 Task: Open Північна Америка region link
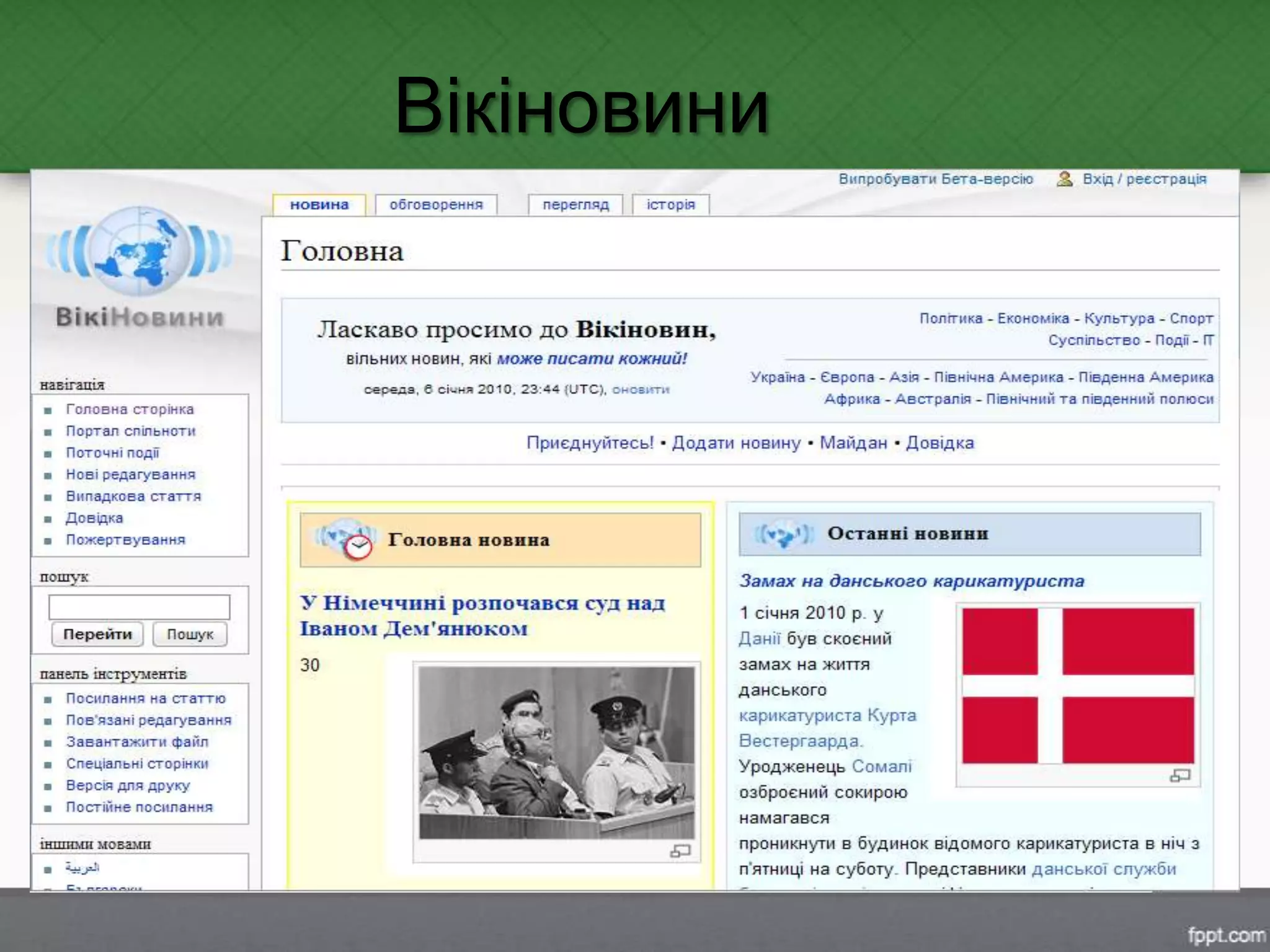pos(999,377)
